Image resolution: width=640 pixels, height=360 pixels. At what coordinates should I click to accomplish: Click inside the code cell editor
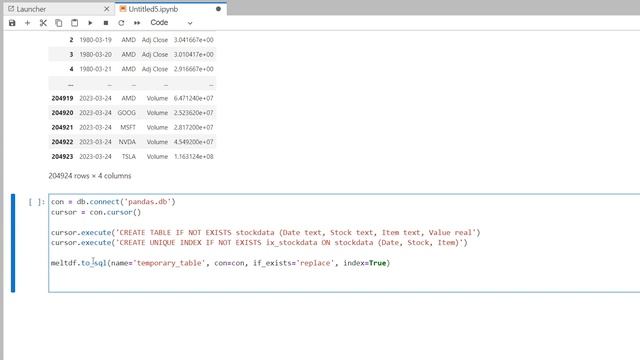coord(344,243)
